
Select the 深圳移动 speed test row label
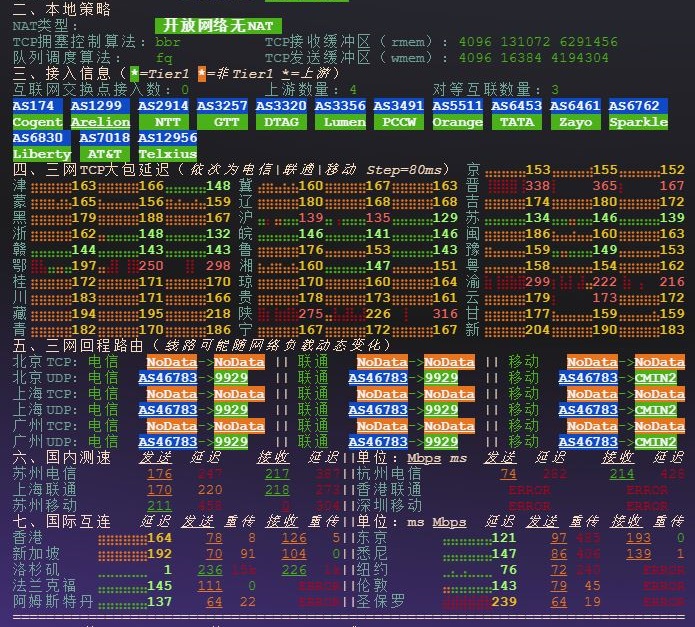[x=389, y=506]
